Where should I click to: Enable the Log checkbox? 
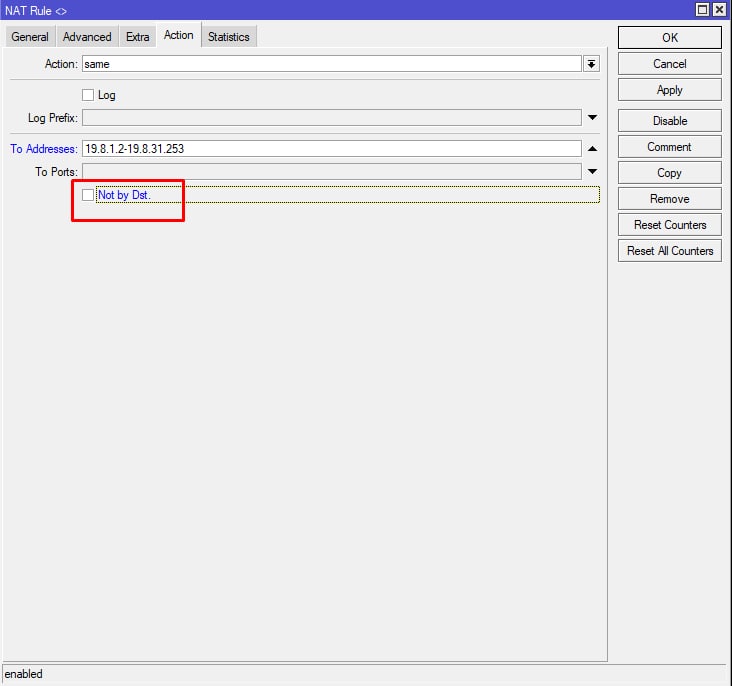click(88, 95)
